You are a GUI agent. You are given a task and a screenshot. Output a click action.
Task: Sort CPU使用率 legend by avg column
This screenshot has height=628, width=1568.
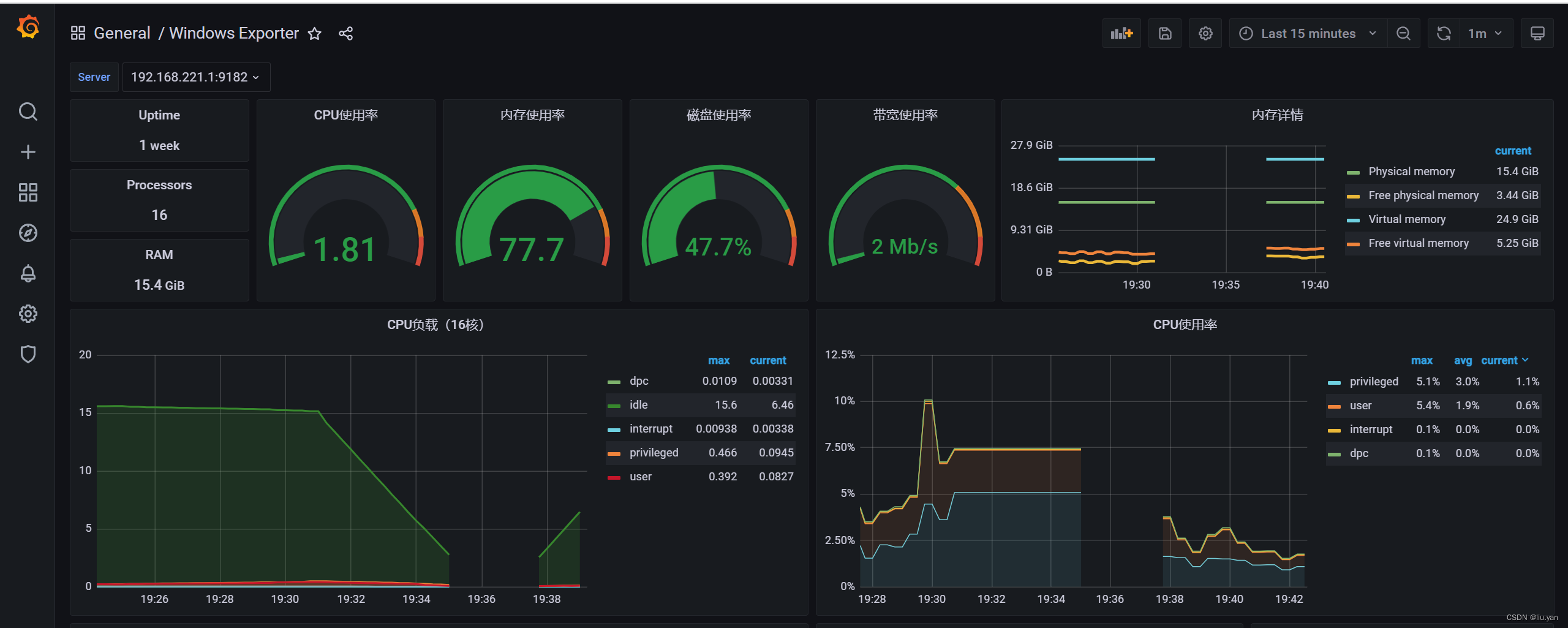[1463, 360]
